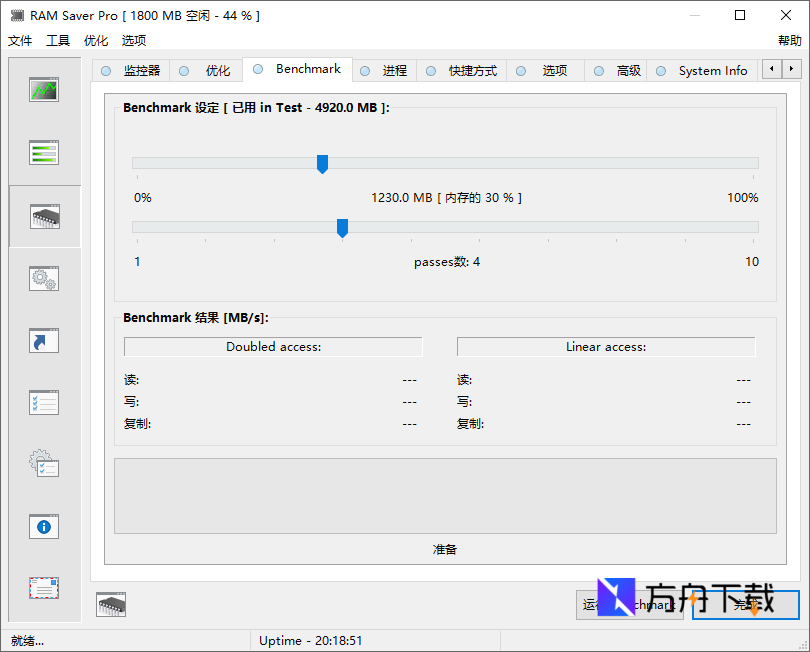Click the left arrow to scroll tabs
The height and width of the screenshot is (652, 810).
click(x=771, y=70)
